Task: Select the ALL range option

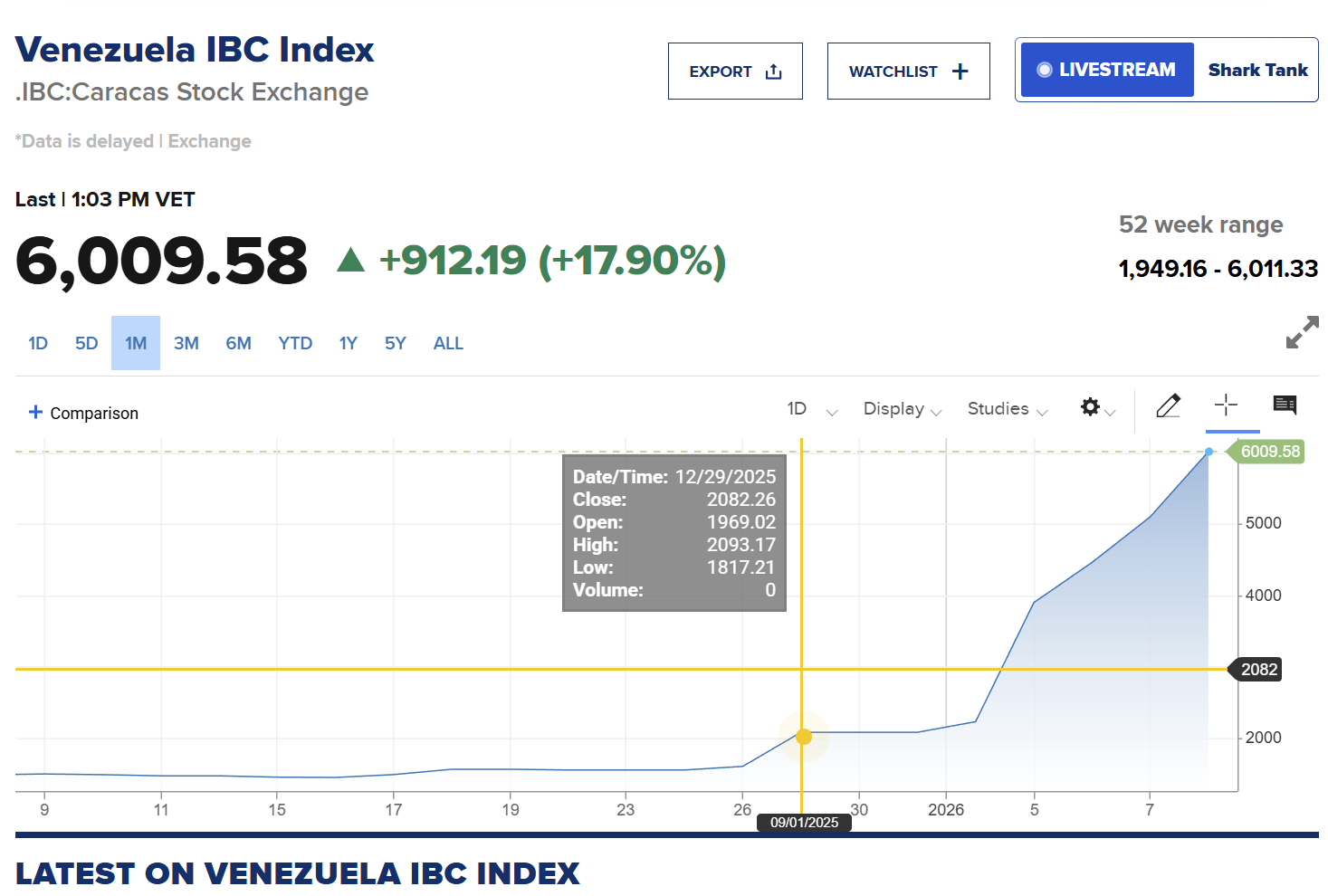Action: [448, 344]
